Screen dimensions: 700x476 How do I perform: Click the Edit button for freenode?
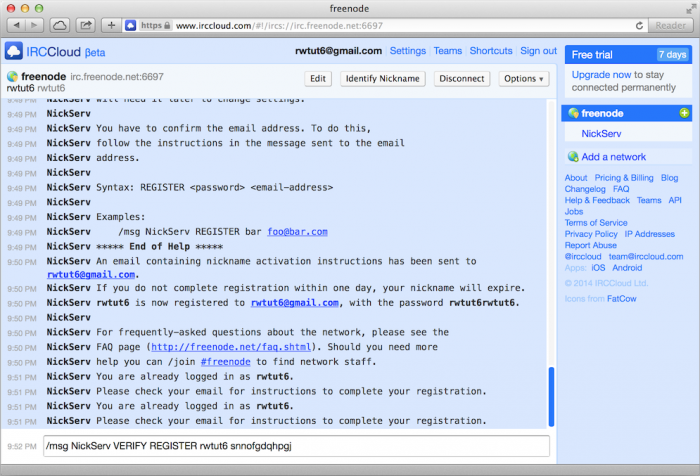coord(318,79)
